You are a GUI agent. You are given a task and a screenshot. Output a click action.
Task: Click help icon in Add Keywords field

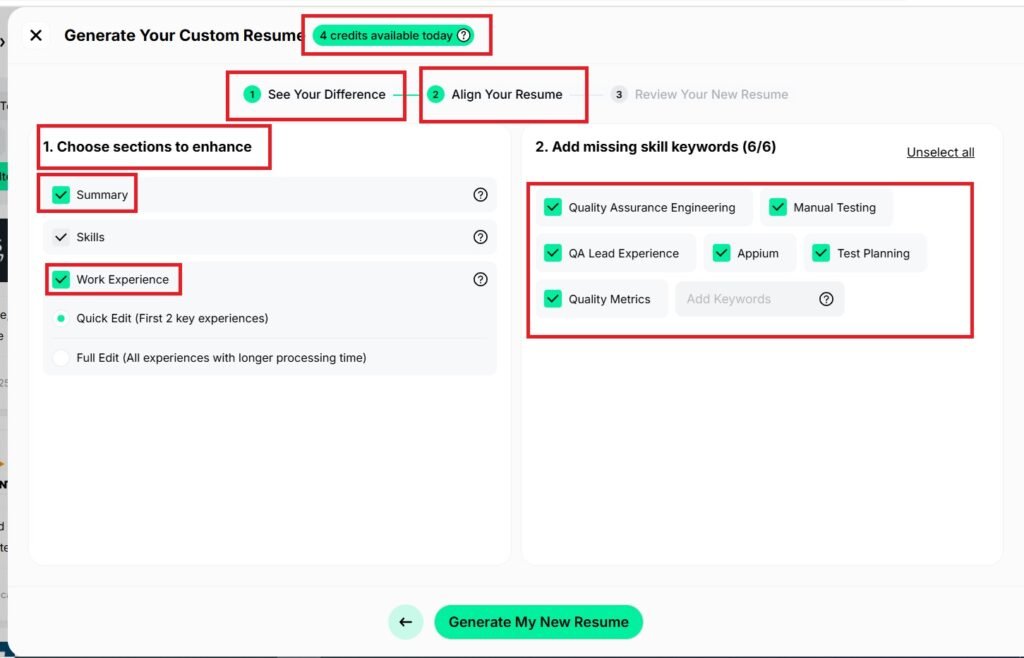click(826, 299)
